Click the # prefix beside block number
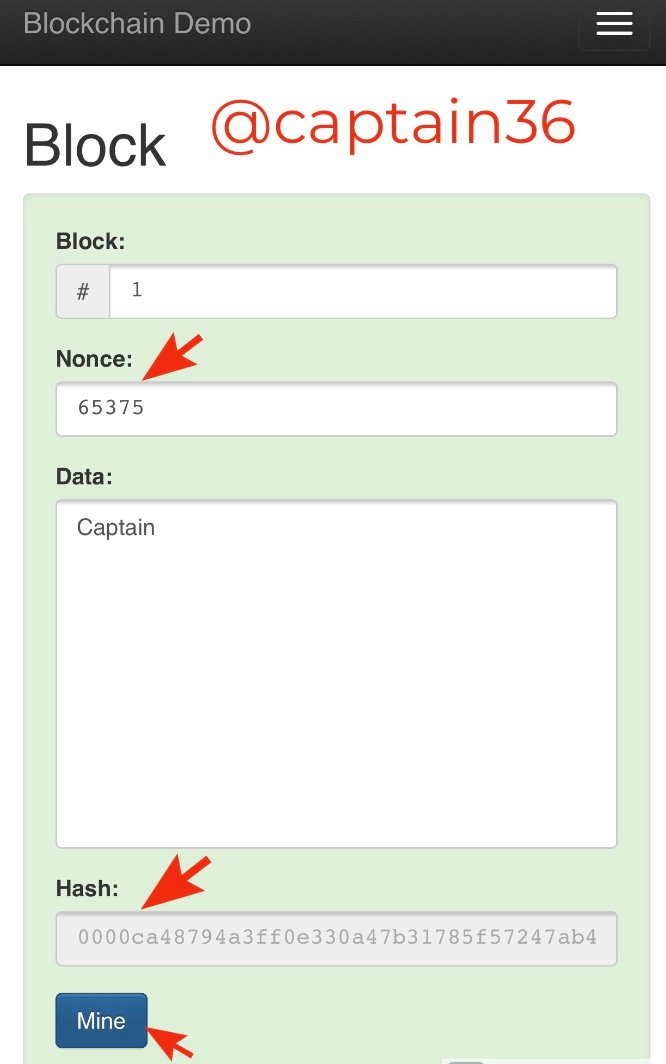Image resolution: width=666 pixels, height=1064 pixels. [x=83, y=292]
